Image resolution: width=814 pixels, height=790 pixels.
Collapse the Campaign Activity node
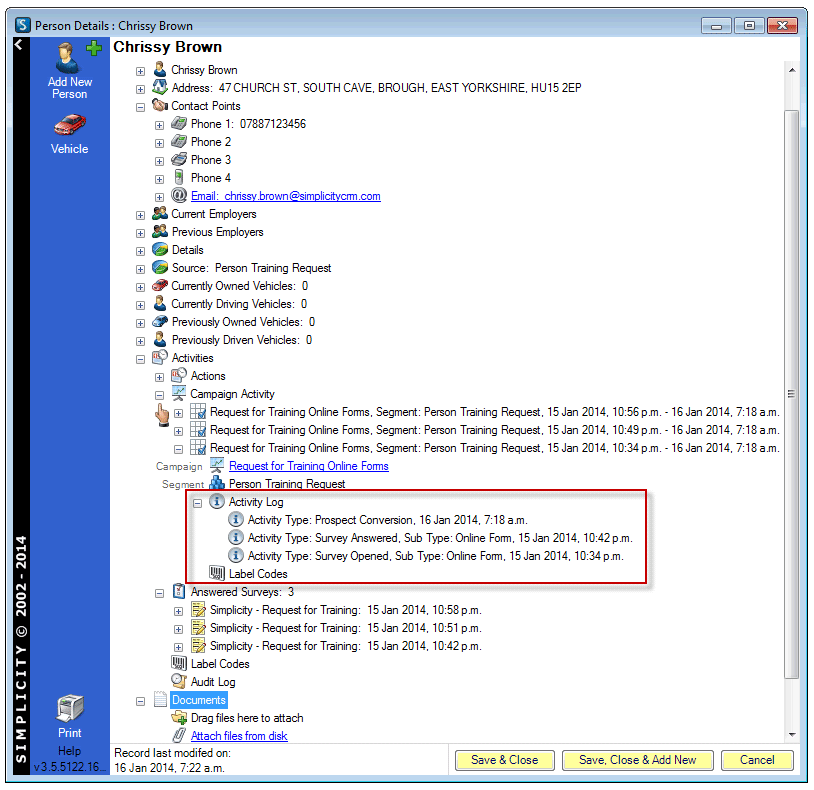pyautogui.click(x=159, y=395)
